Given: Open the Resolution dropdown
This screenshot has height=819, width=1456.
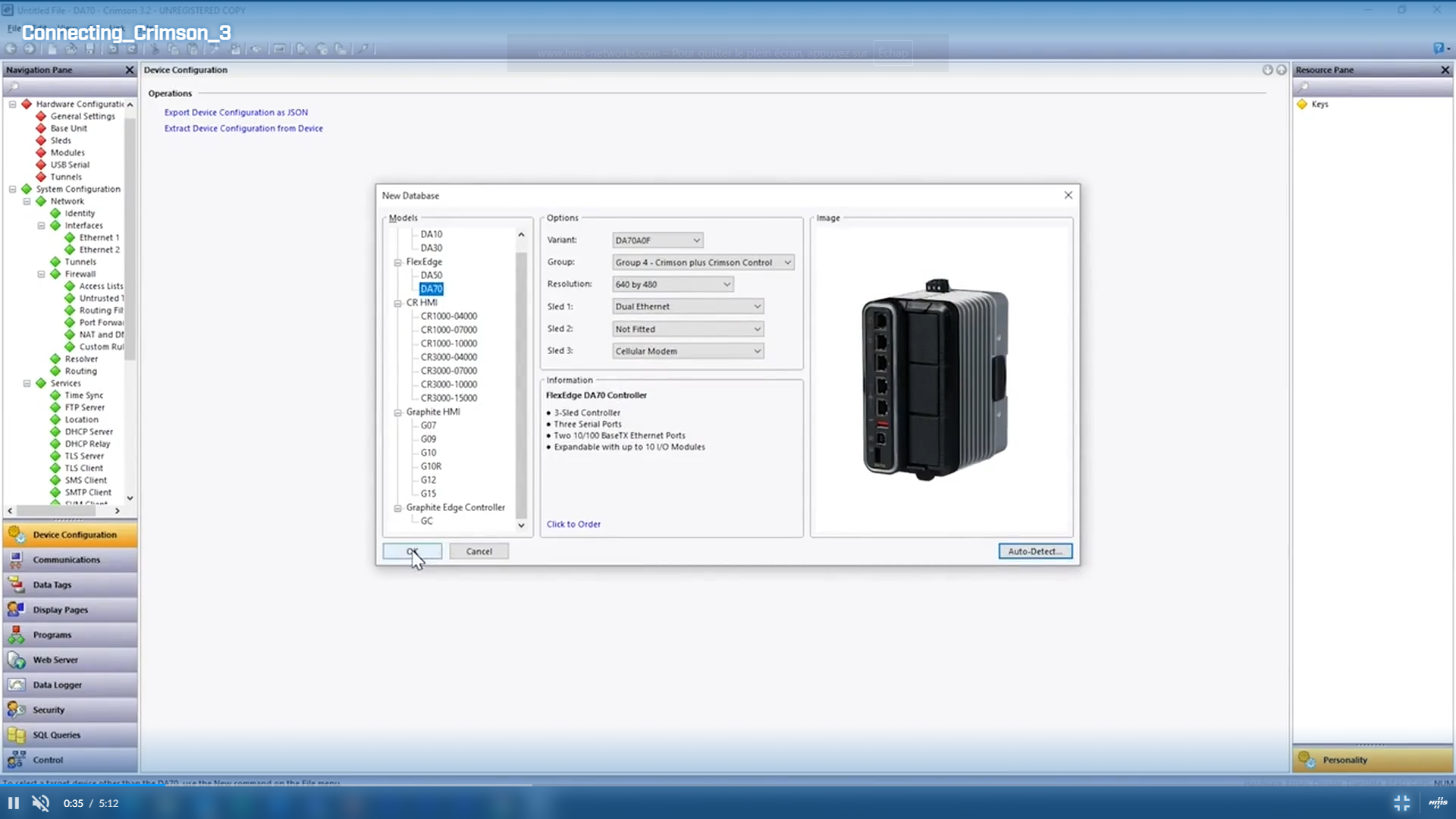Looking at the screenshot, I should click(673, 284).
